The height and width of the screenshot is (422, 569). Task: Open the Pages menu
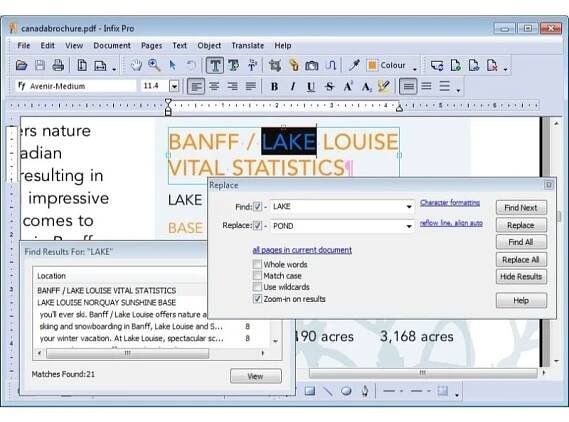(151, 45)
